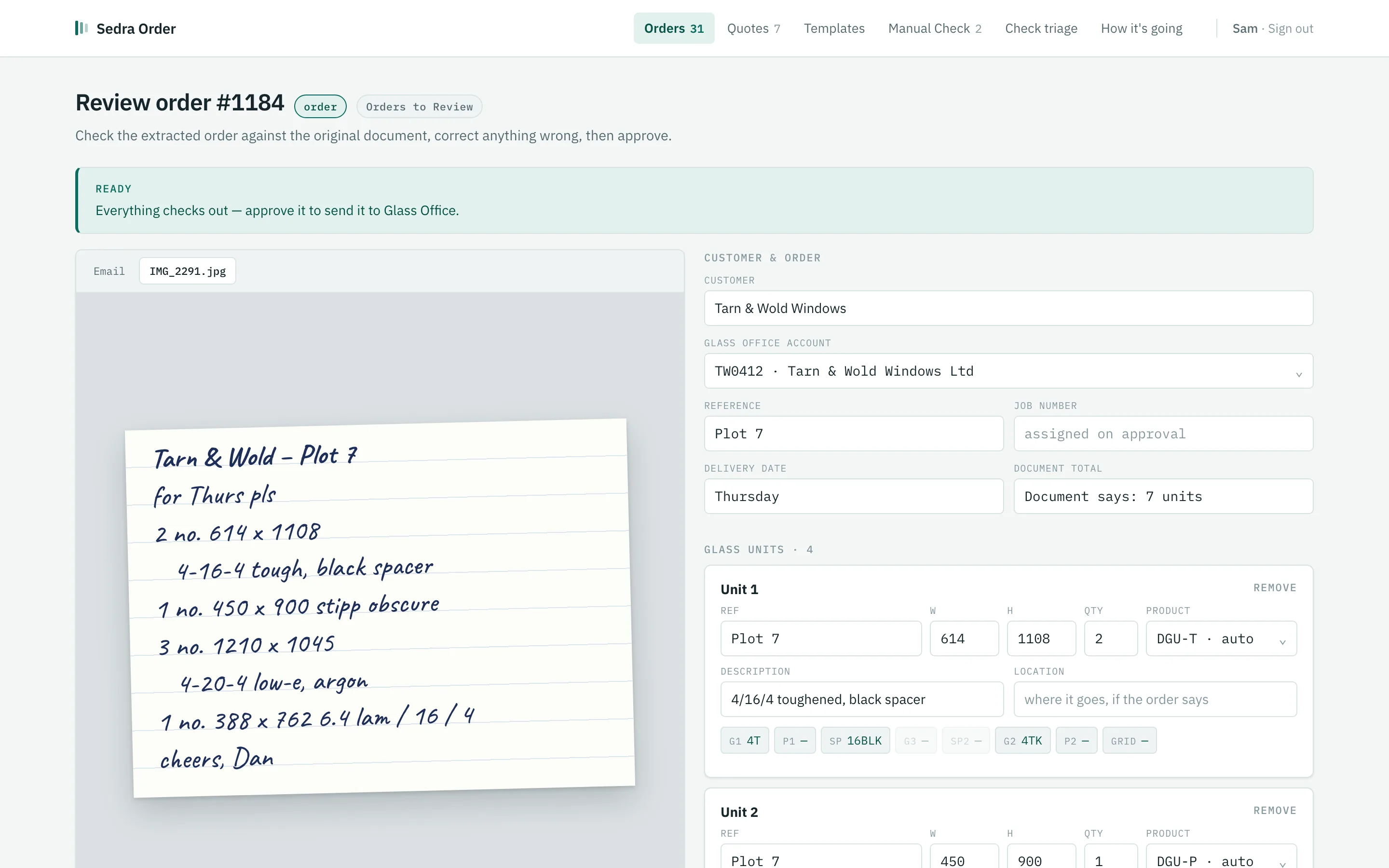This screenshot has height=868, width=1389.
Task: Click the SP2 chip
Action: click(x=966, y=741)
